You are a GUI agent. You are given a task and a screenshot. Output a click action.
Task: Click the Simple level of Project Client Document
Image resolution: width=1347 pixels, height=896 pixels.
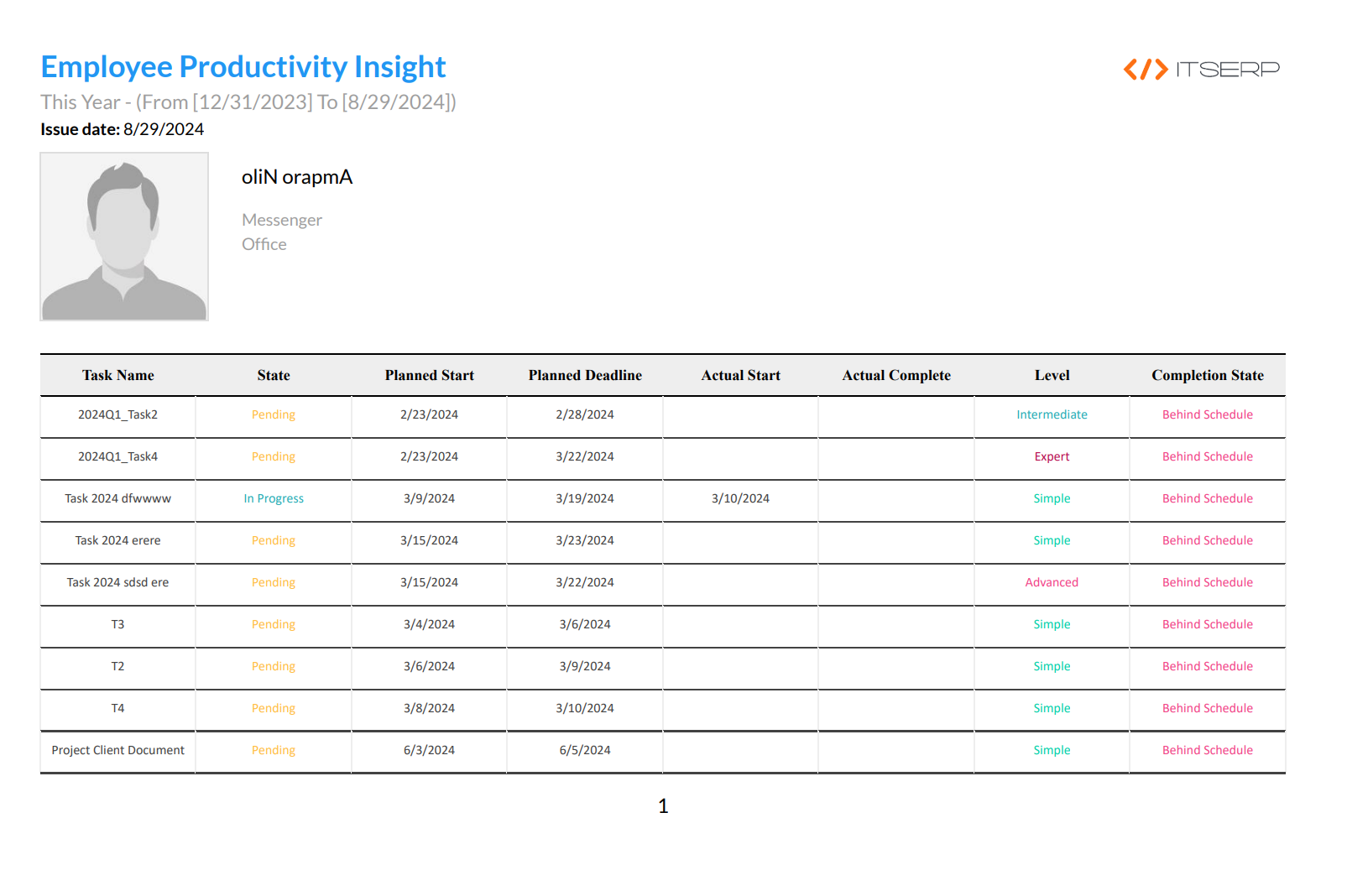click(1052, 750)
